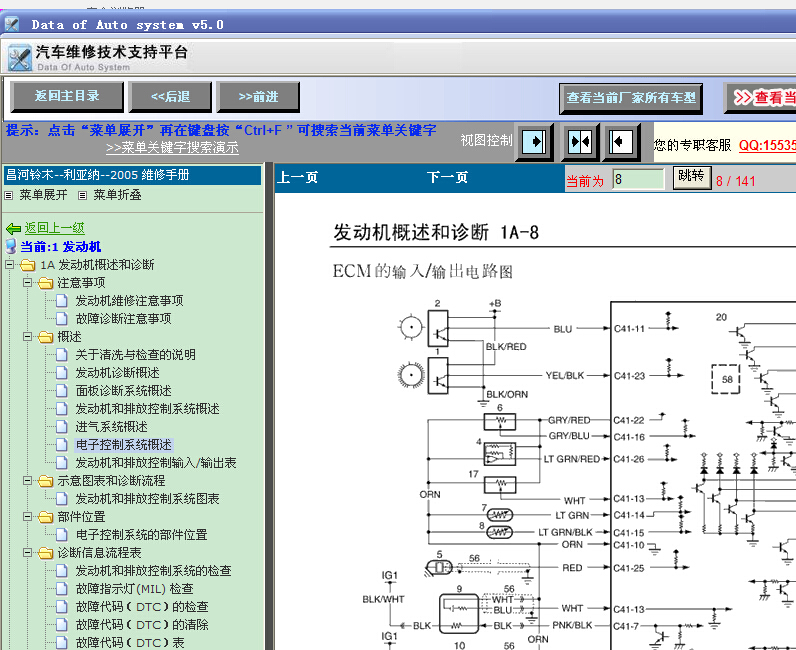
Task: Click the 返回主目录 button
Action: point(67,96)
